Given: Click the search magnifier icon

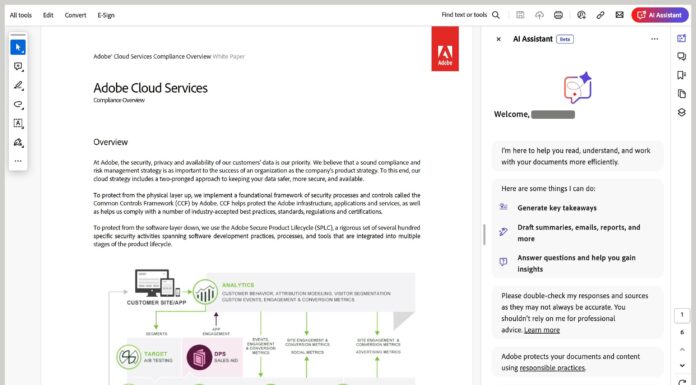Looking at the screenshot, I should (x=496, y=15).
